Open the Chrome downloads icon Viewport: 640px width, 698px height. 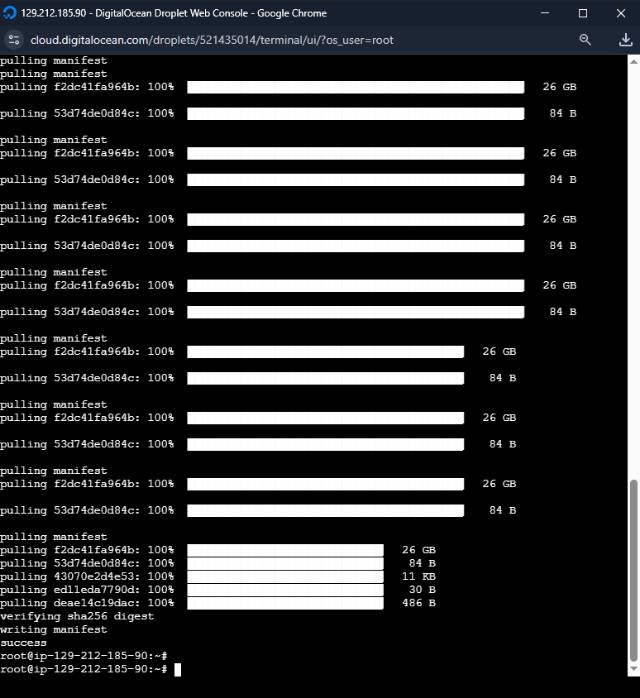click(624, 39)
